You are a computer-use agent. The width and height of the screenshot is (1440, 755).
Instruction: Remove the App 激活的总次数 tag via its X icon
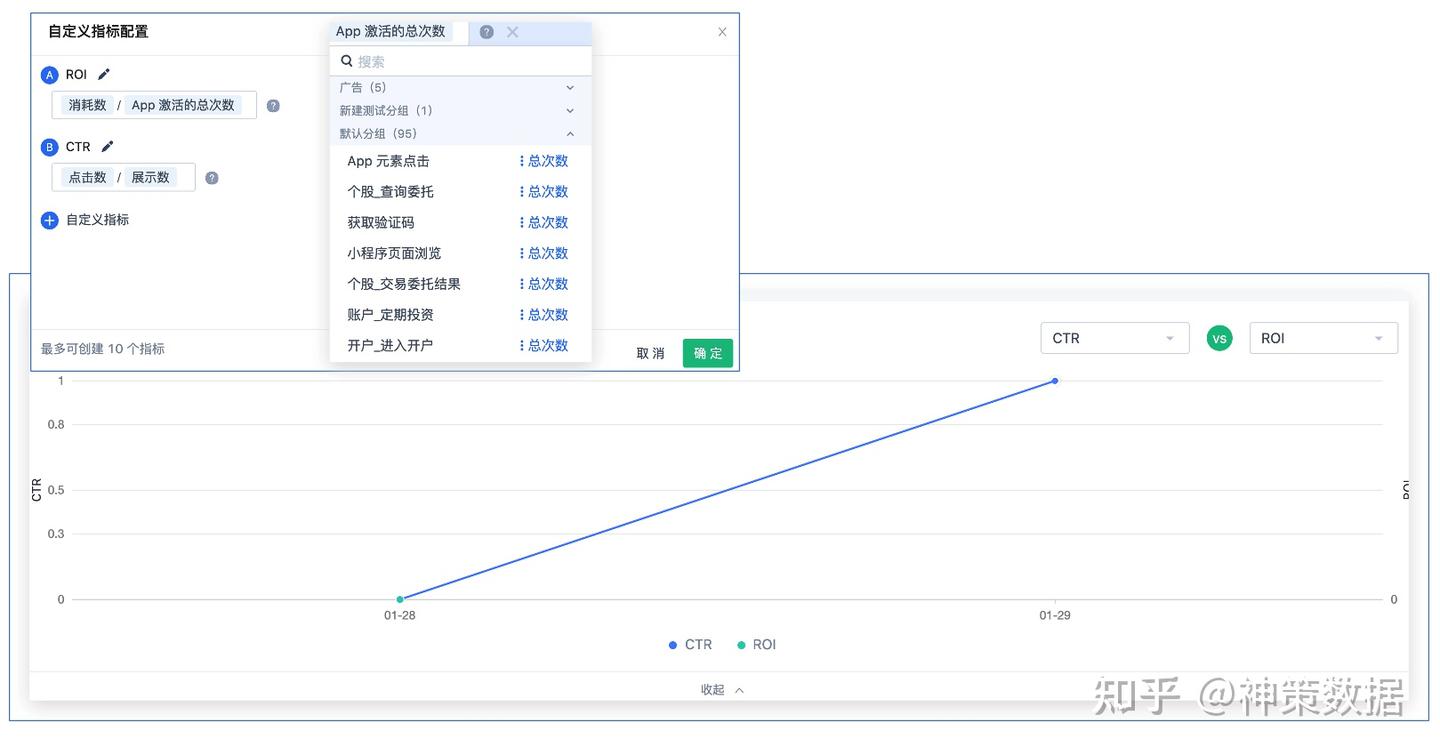[512, 32]
